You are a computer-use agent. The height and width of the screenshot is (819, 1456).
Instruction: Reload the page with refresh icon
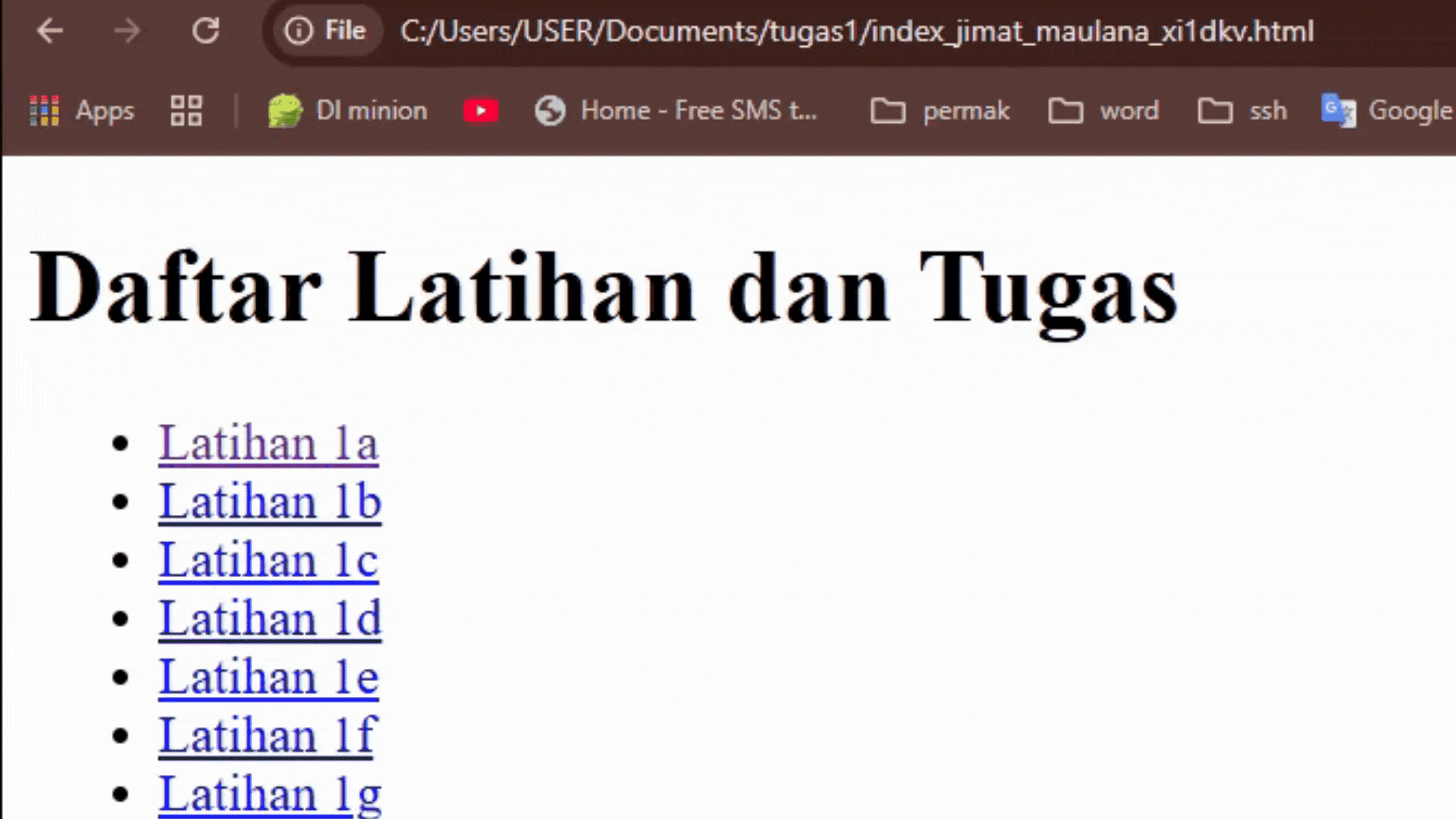tap(206, 31)
